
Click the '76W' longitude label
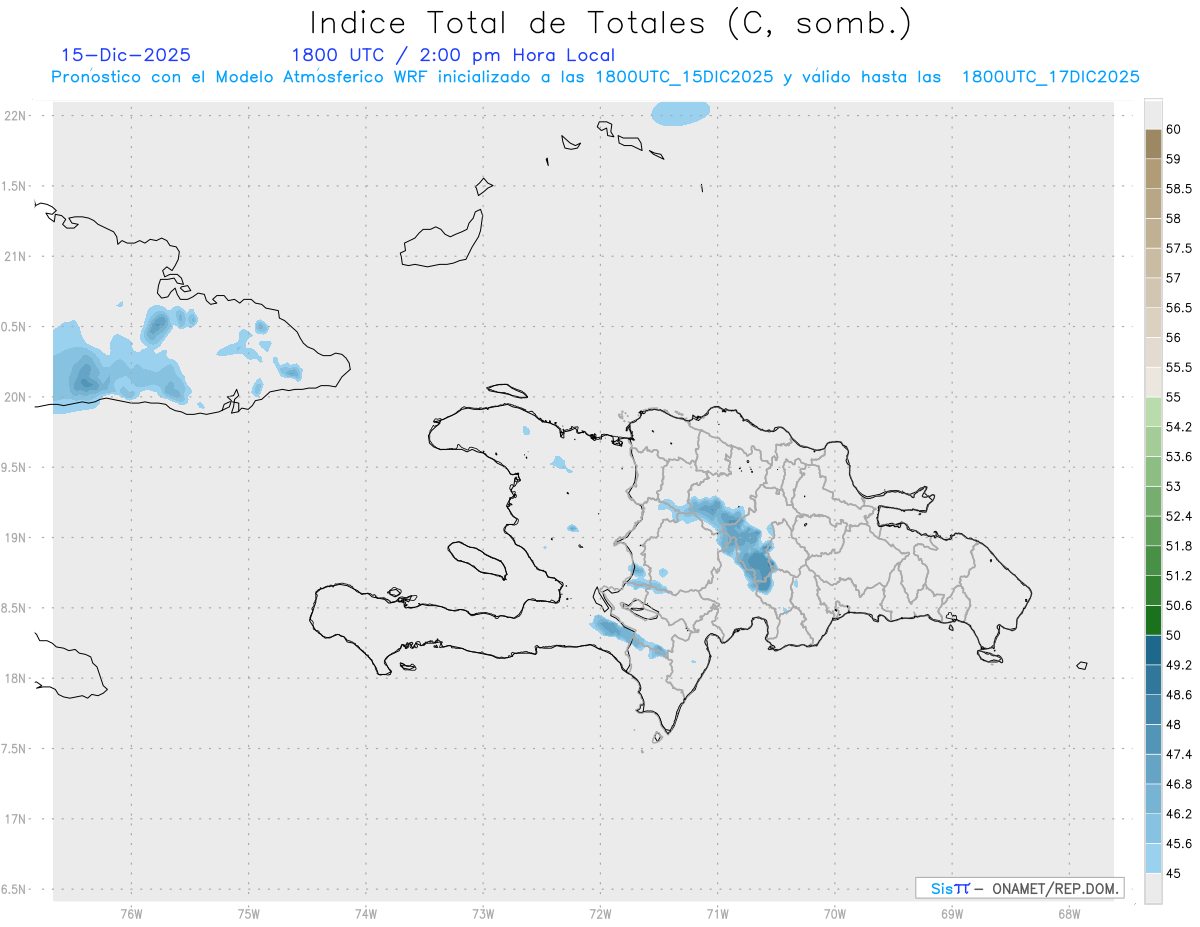131,913
